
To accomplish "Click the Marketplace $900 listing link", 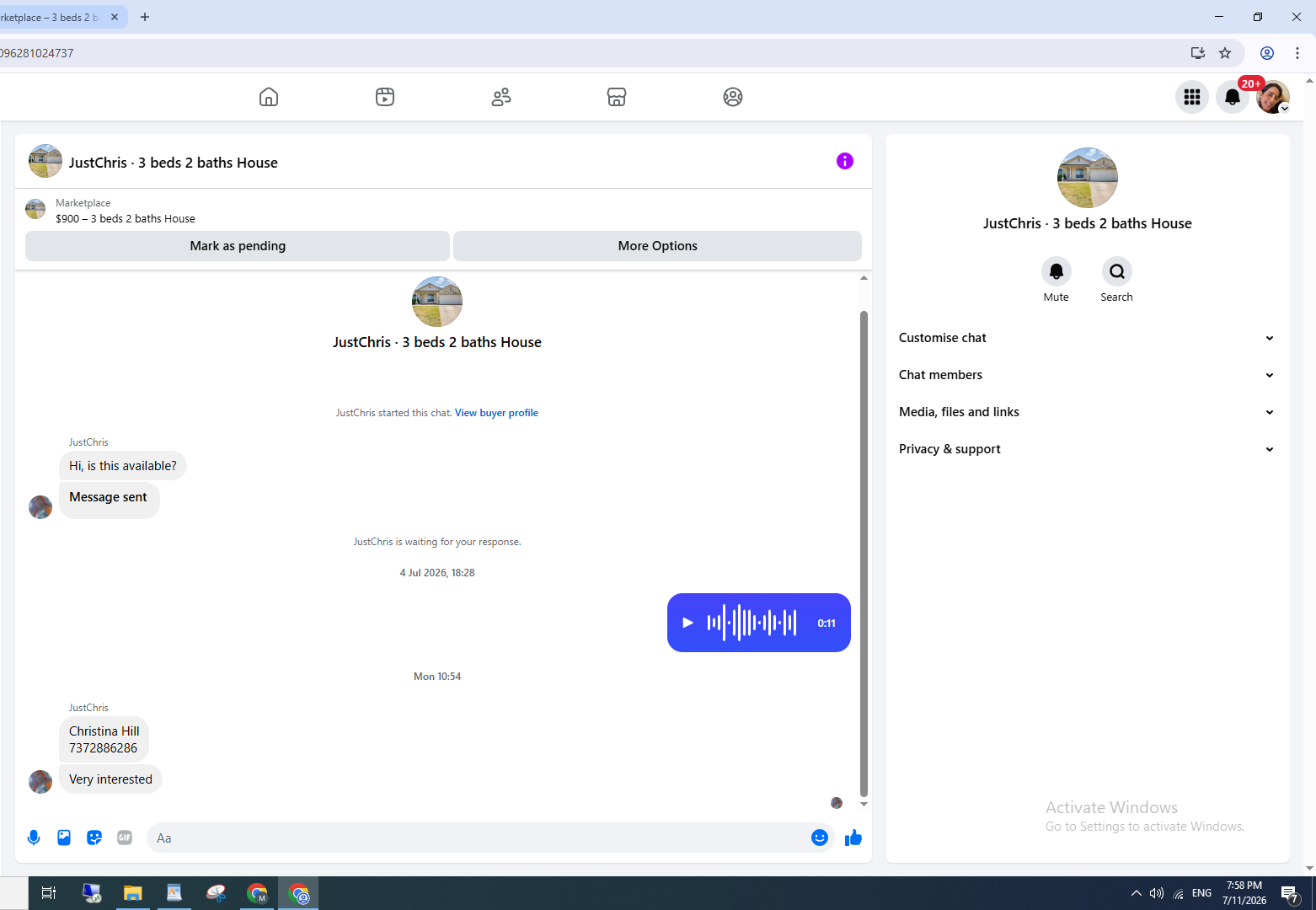I will point(126,218).
